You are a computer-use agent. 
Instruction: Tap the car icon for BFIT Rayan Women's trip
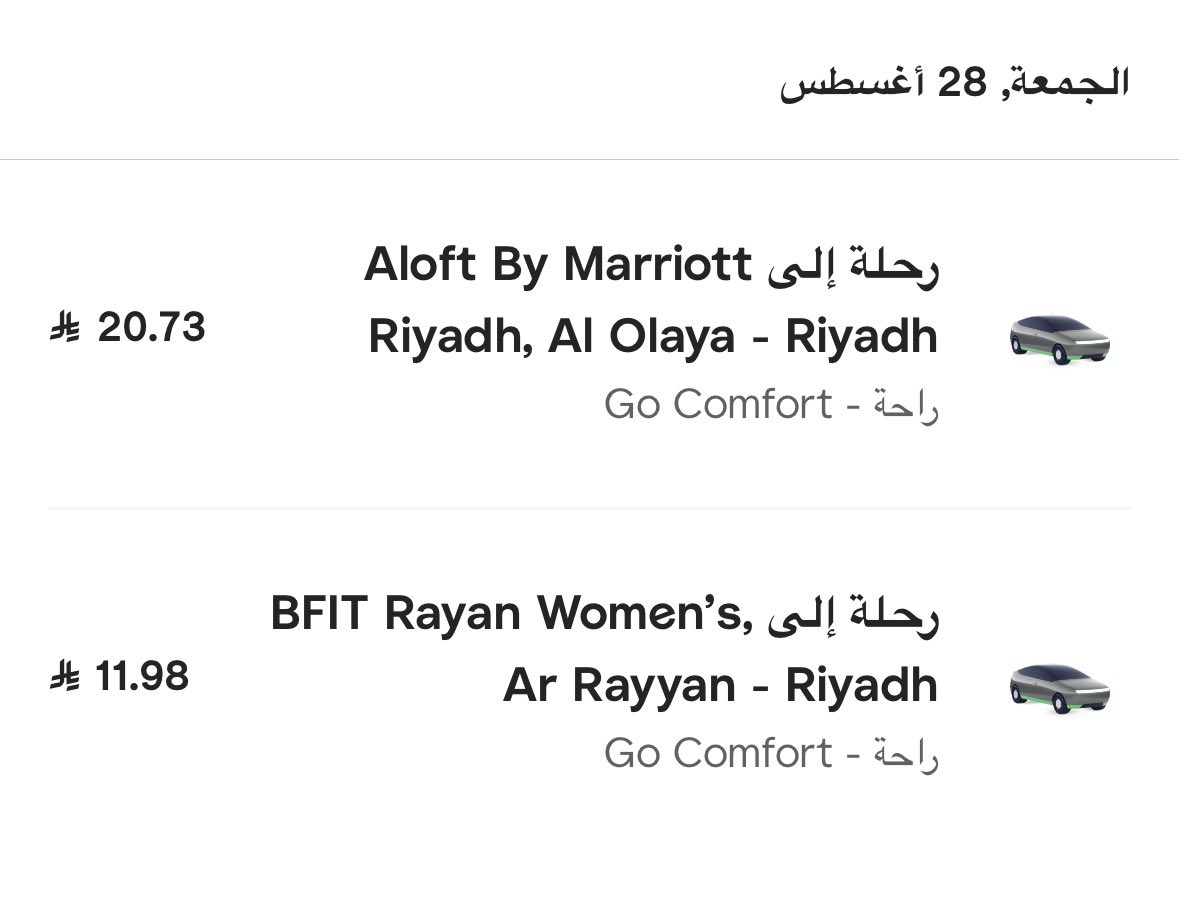click(1059, 689)
